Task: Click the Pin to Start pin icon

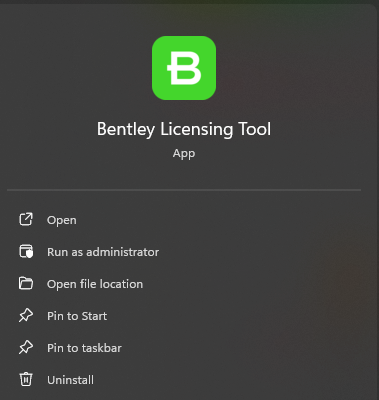Action: click(x=26, y=316)
